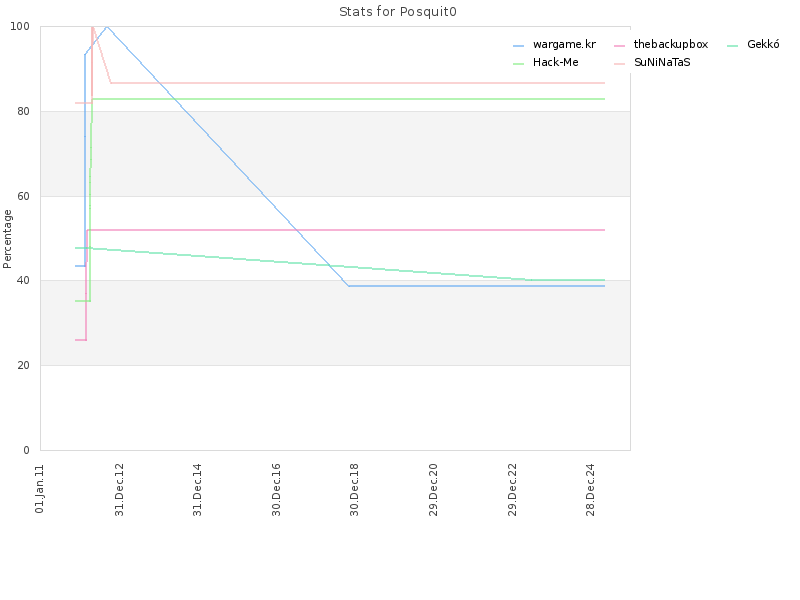
Task: Click the 100 tick on the Percentage axis
Action: (x=20, y=27)
